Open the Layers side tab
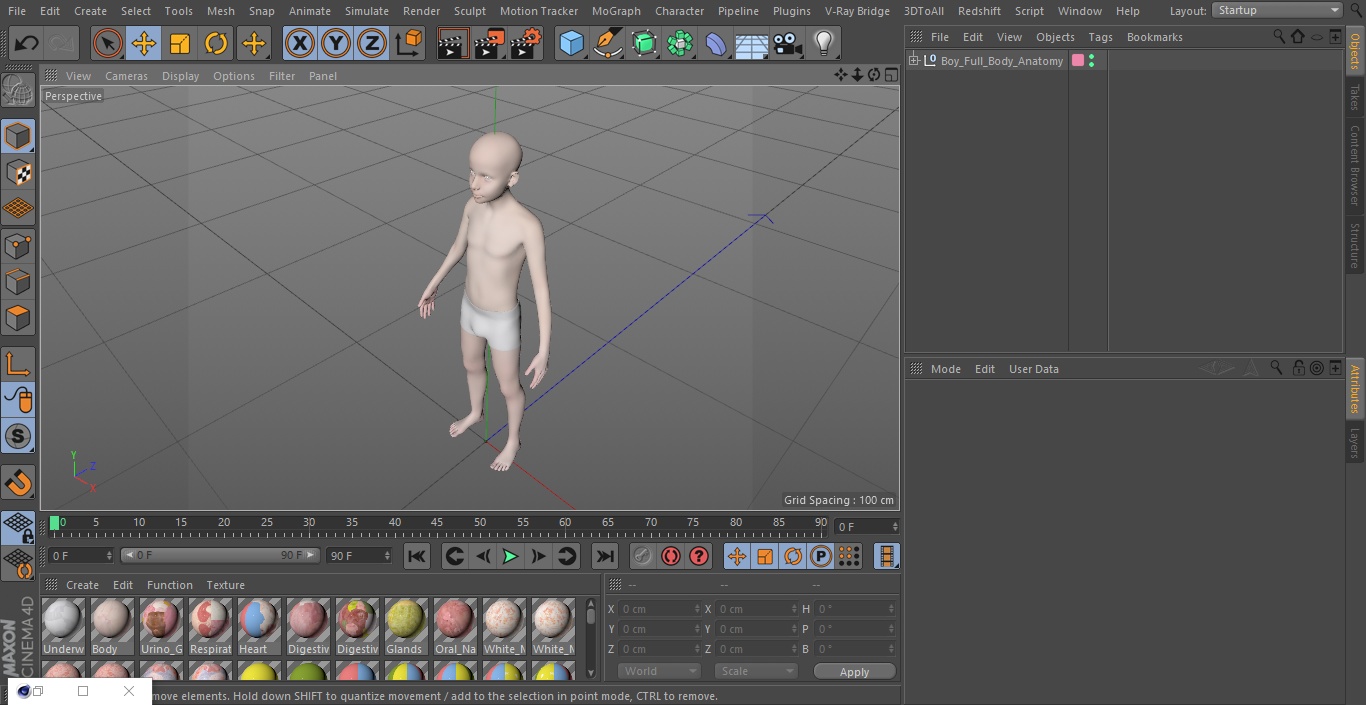This screenshot has width=1366, height=705. pos(1355,443)
